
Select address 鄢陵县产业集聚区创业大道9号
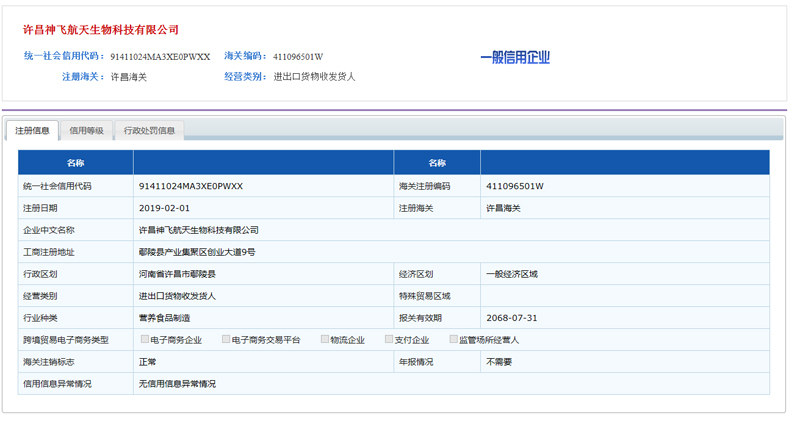(197, 252)
